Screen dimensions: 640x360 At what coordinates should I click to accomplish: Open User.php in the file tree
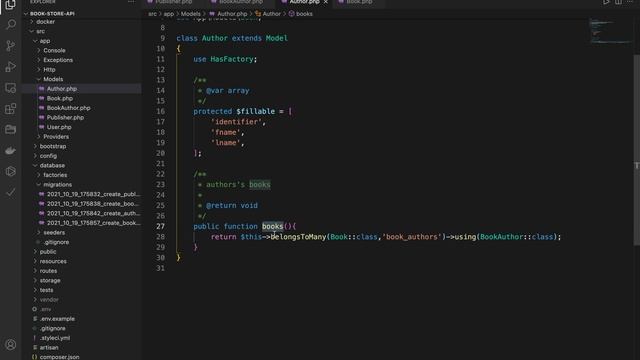tap(59, 127)
